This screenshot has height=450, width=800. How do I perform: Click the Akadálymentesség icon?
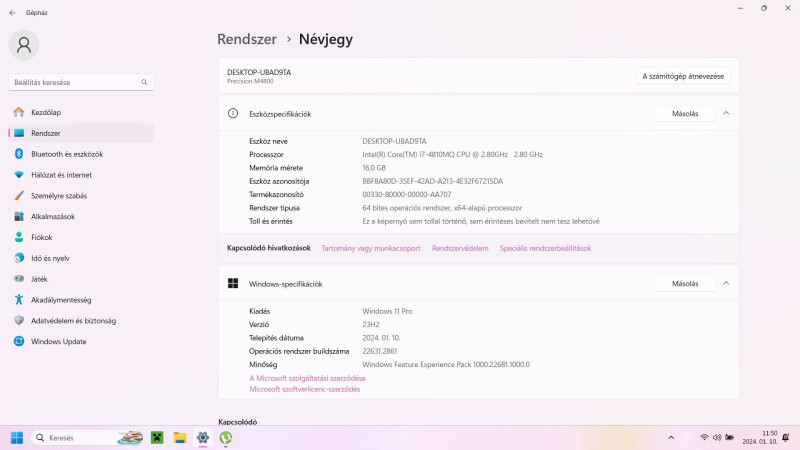19,300
